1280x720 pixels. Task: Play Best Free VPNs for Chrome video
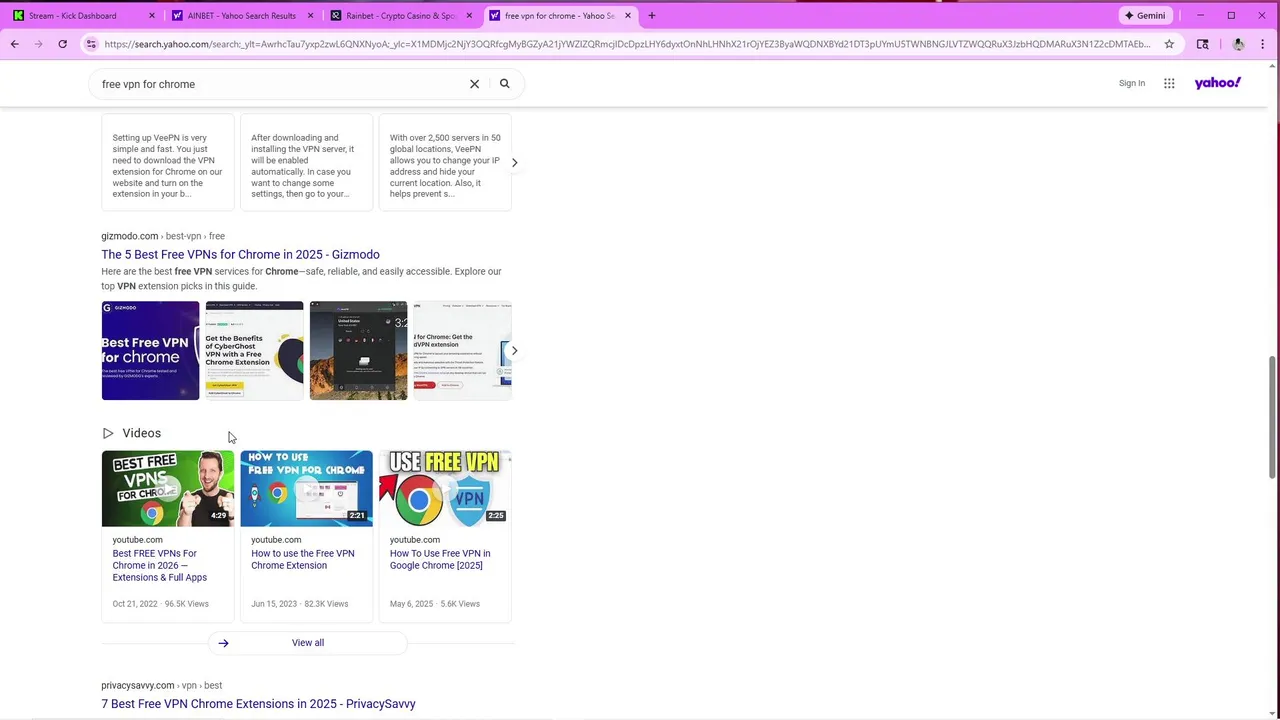(x=168, y=489)
